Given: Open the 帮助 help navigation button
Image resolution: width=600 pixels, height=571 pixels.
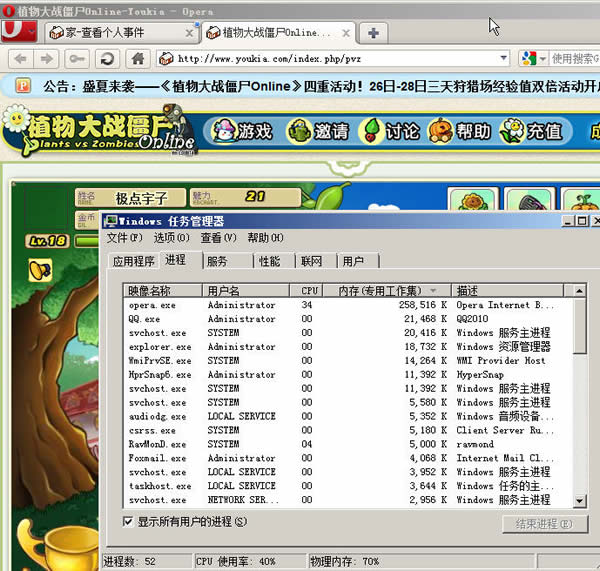Looking at the screenshot, I should pos(460,131).
